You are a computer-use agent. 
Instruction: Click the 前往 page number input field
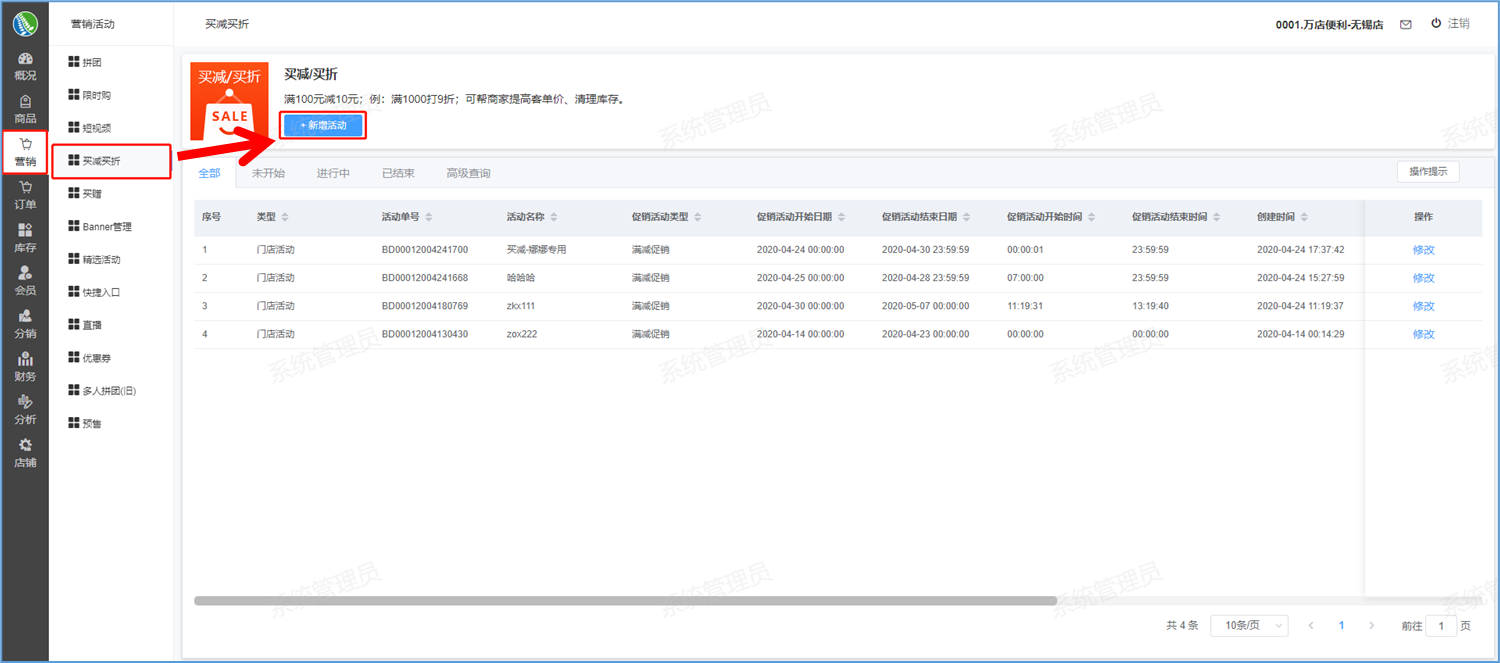click(1440, 626)
